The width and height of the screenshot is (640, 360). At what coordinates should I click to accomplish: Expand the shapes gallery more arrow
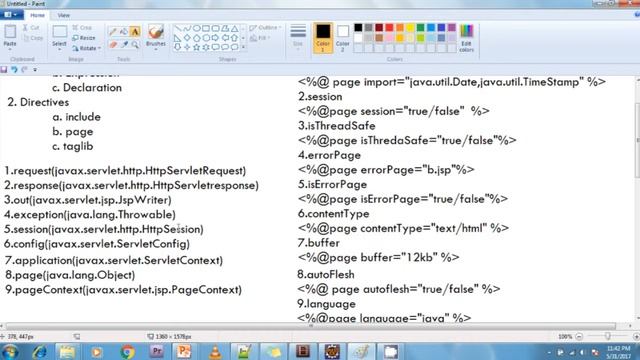(x=243, y=47)
